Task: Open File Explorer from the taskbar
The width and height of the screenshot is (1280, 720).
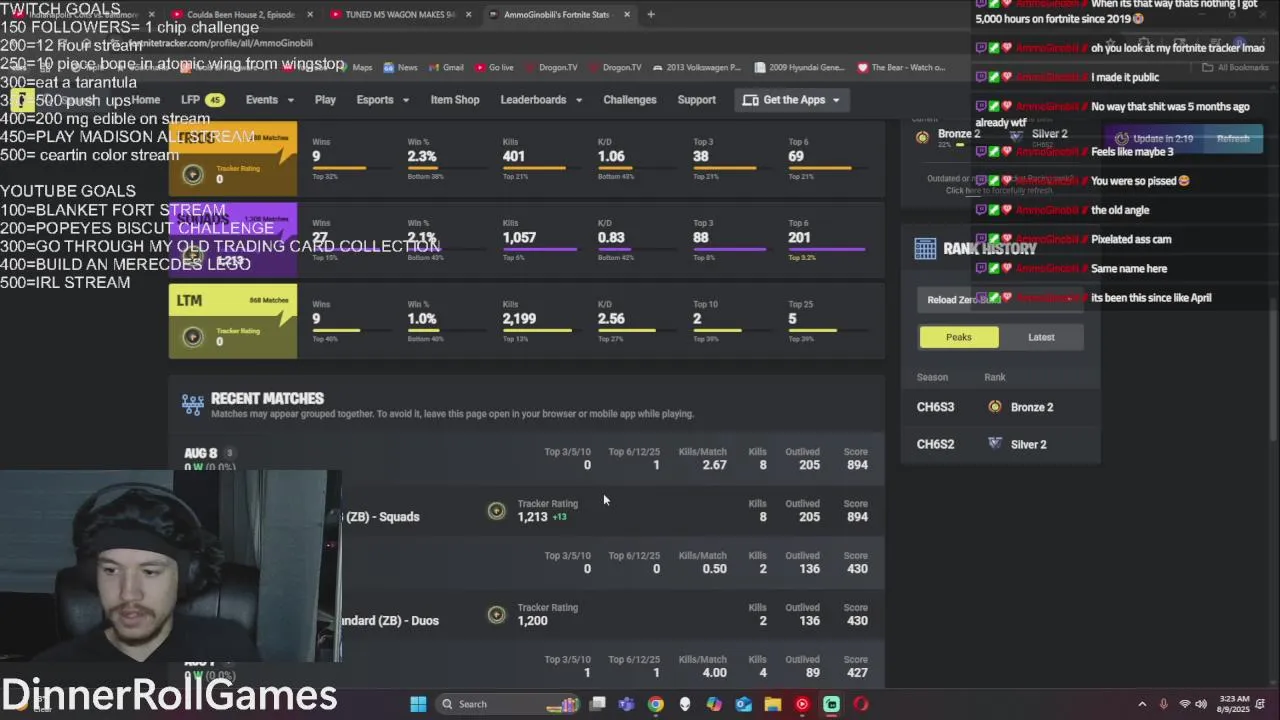Action: pyautogui.click(x=772, y=704)
